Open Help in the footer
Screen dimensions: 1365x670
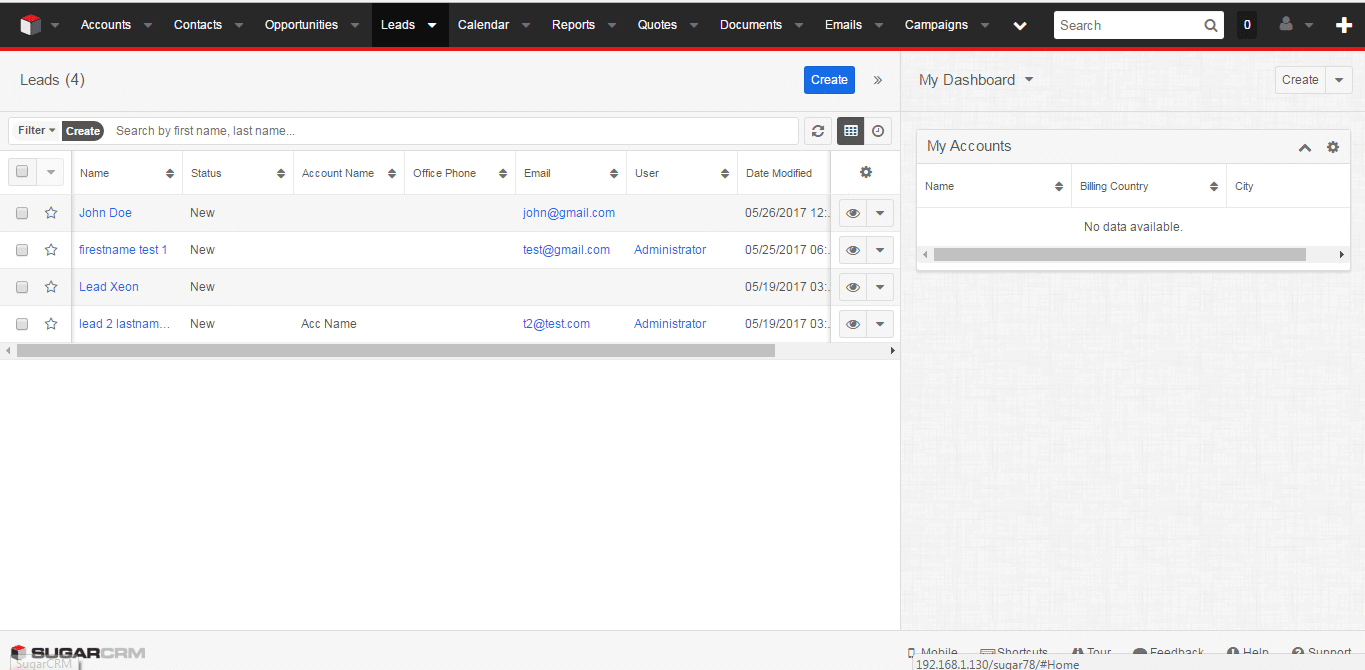tap(1248, 652)
